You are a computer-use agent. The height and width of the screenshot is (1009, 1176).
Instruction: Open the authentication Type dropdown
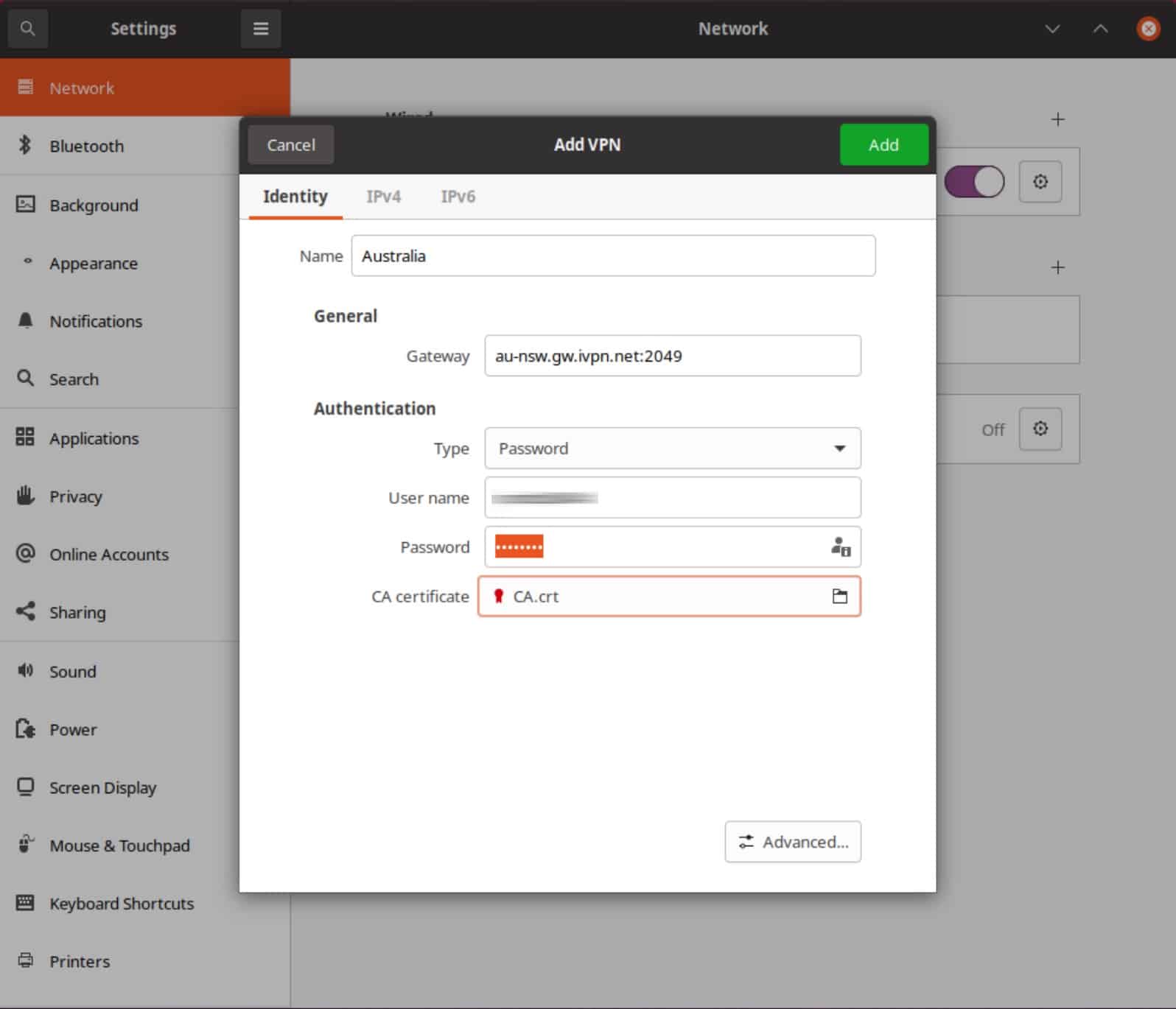tap(672, 449)
